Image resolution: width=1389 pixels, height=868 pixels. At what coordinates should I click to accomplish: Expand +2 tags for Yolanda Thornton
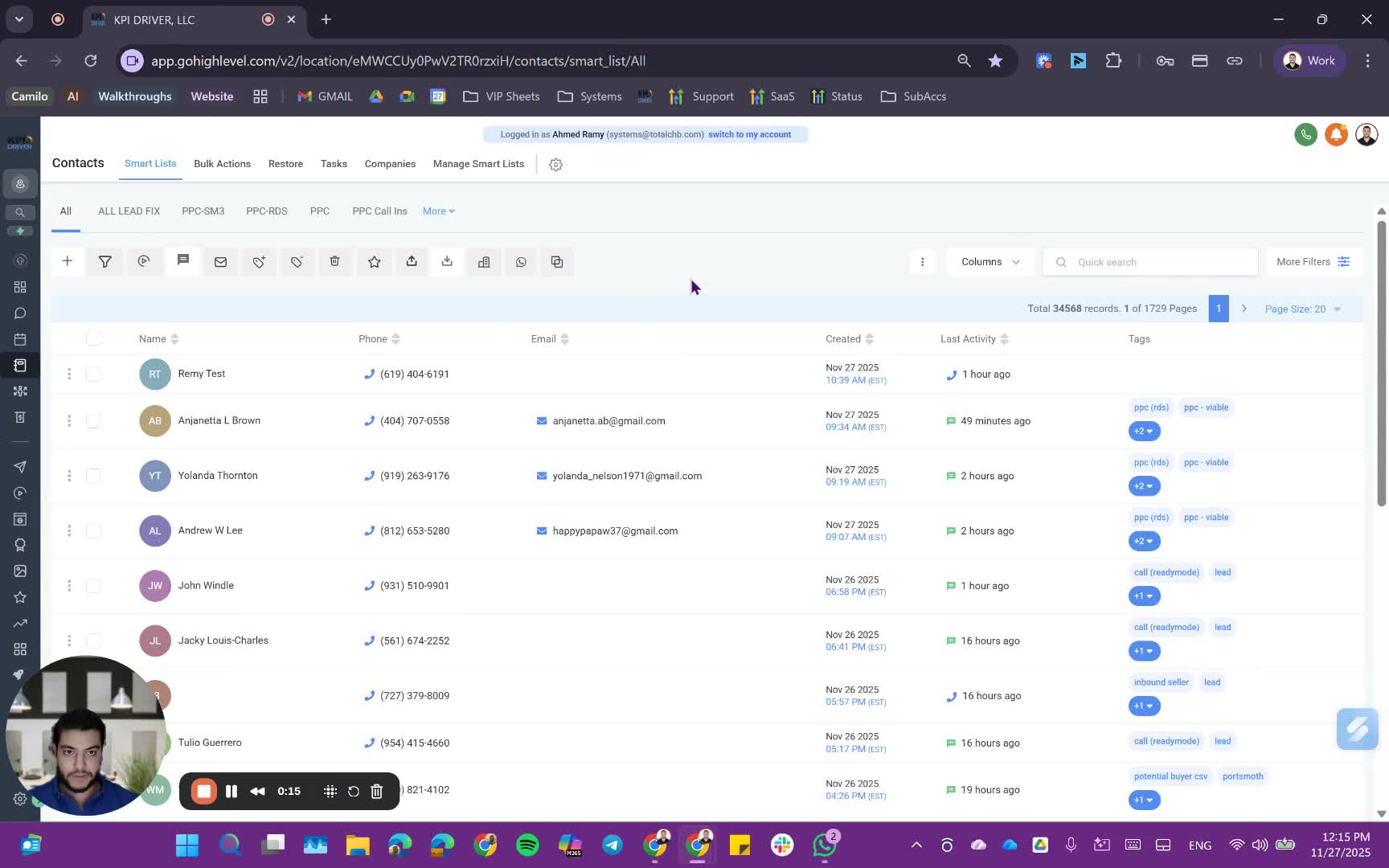click(x=1144, y=485)
